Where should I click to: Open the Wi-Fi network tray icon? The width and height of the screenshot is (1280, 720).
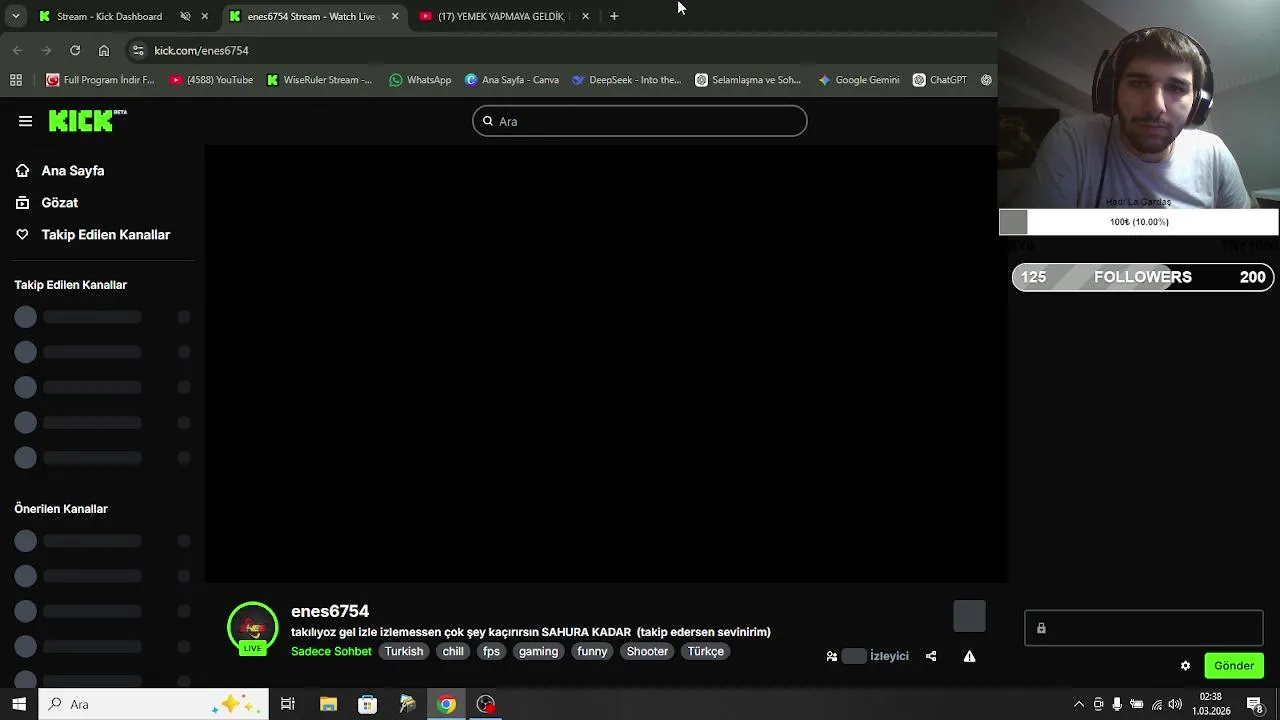click(1156, 705)
